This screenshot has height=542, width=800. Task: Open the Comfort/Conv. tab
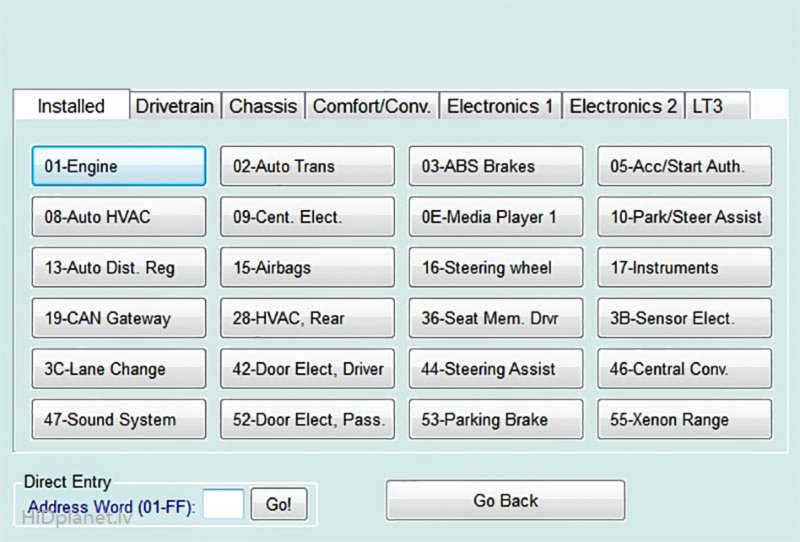point(372,106)
